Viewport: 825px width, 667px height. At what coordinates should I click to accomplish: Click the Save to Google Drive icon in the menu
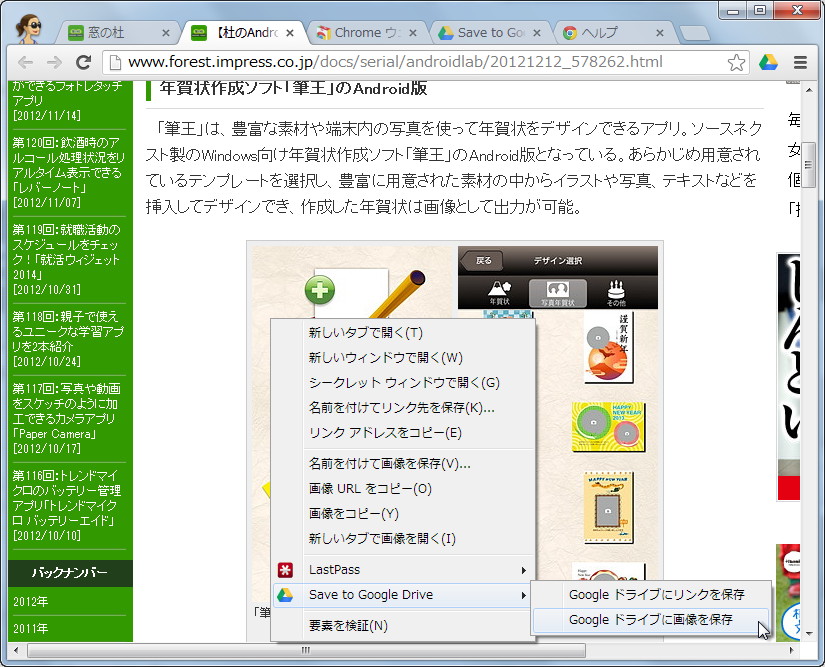click(x=285, y=595)
